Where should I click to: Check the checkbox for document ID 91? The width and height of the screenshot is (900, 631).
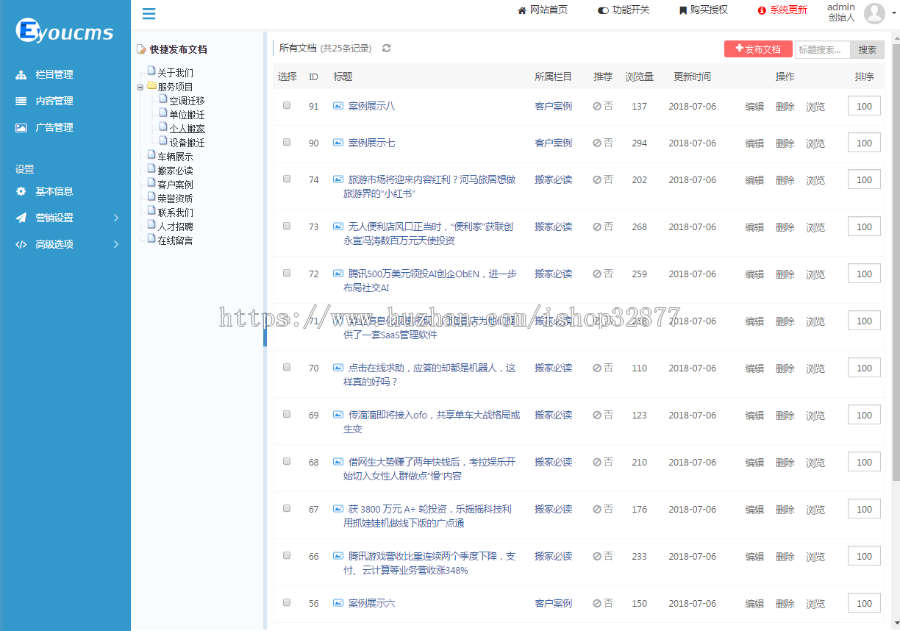pyautogui.click(x=286, y=105)
